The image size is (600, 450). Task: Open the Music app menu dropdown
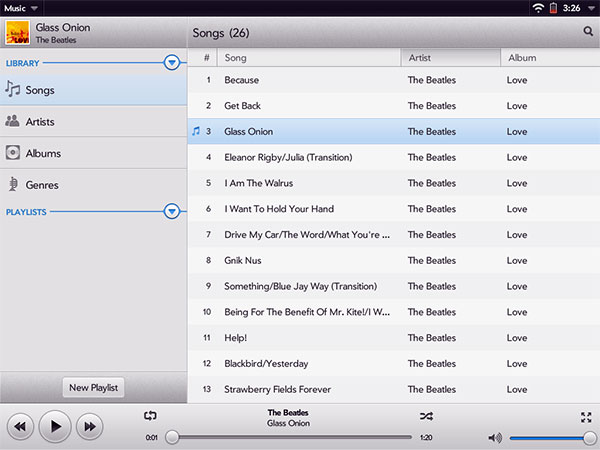coord(21,8)
